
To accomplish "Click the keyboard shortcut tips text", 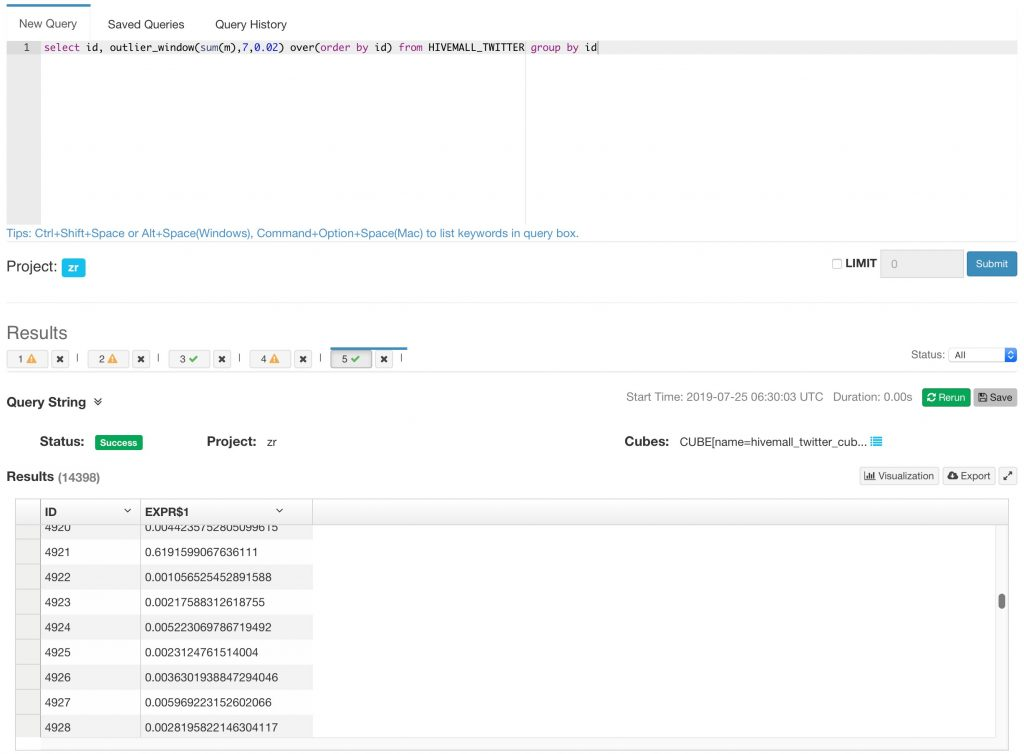I will (293, 233).
